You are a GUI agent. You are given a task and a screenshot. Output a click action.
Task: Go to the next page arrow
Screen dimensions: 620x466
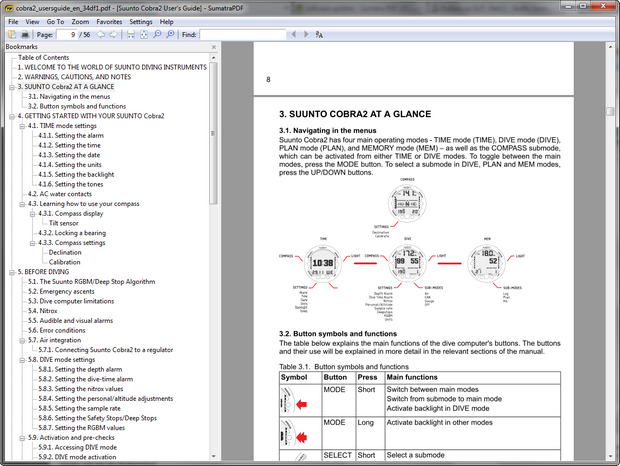(x=113, y=34)
